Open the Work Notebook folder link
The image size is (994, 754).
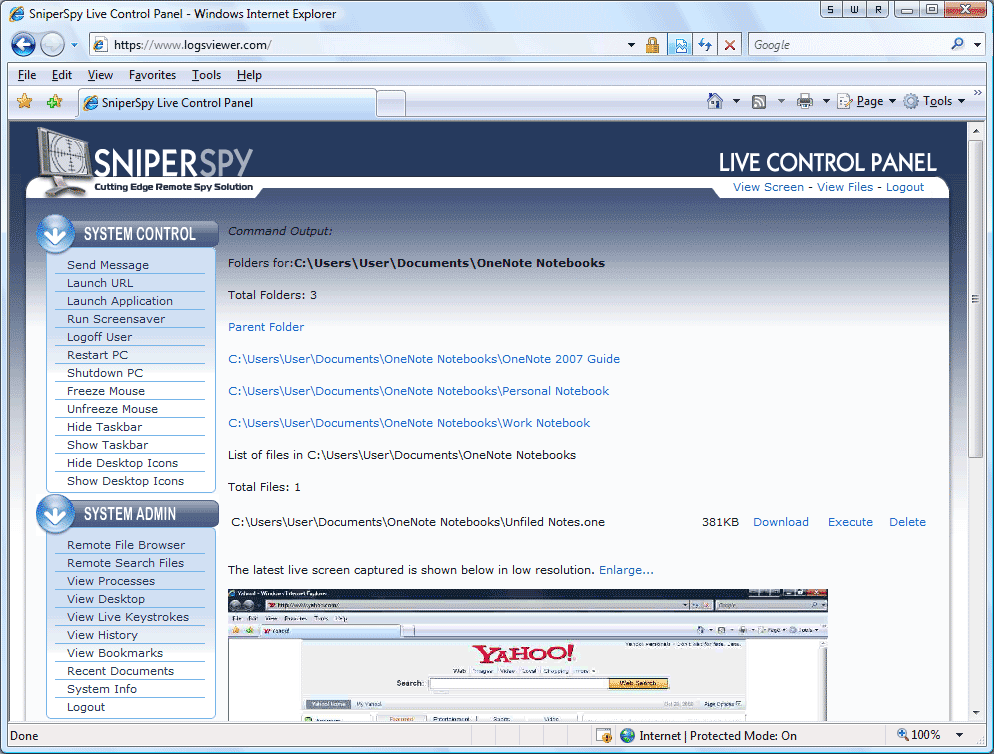(409, 423)
